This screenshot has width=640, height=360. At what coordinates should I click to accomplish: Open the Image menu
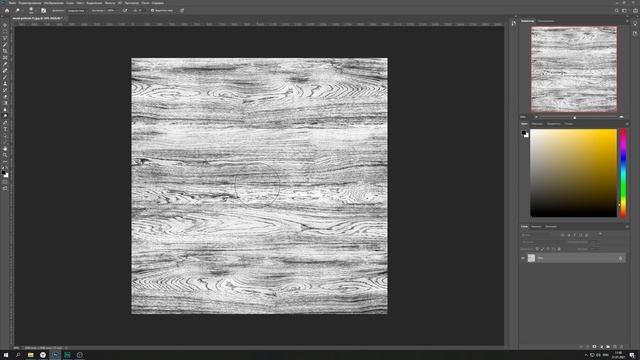coord(54,3)
